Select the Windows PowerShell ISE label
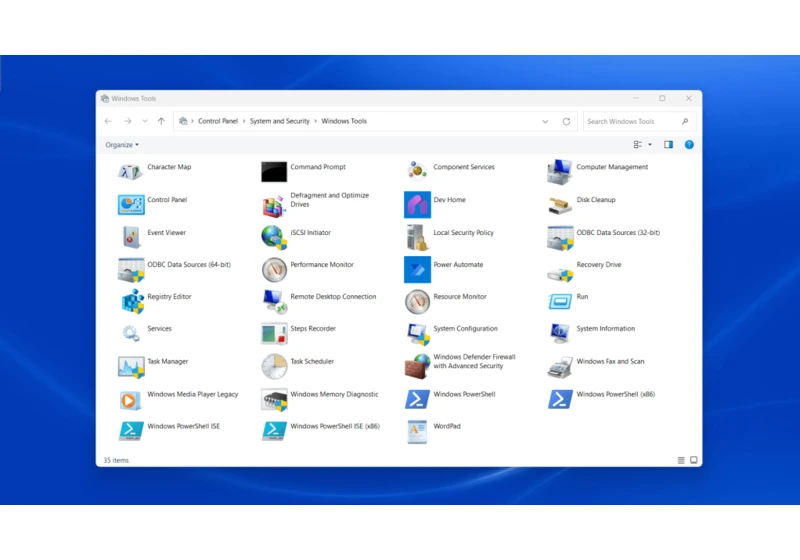Image resolution: width=800 pixels, height=560 pixels. [184, 426]
